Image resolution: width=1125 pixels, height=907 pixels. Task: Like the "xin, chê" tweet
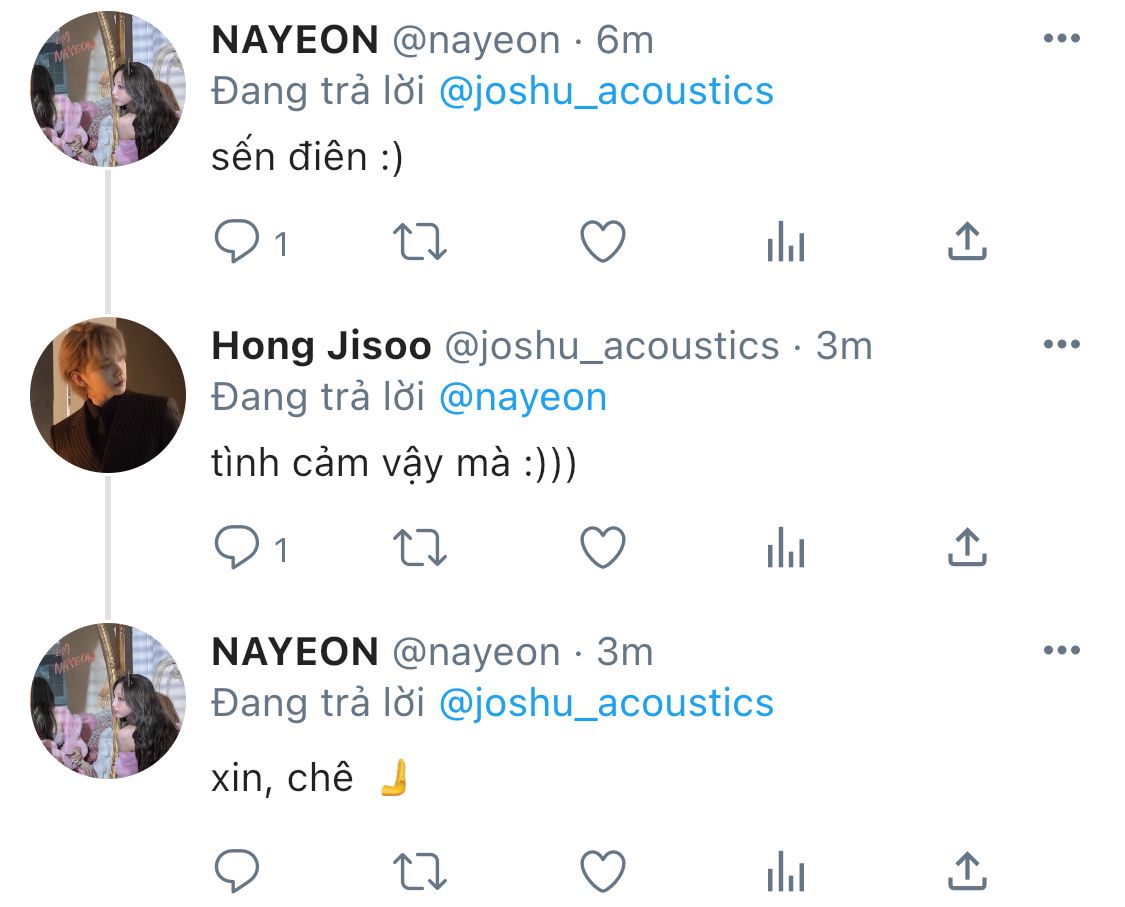click(603, 871)
